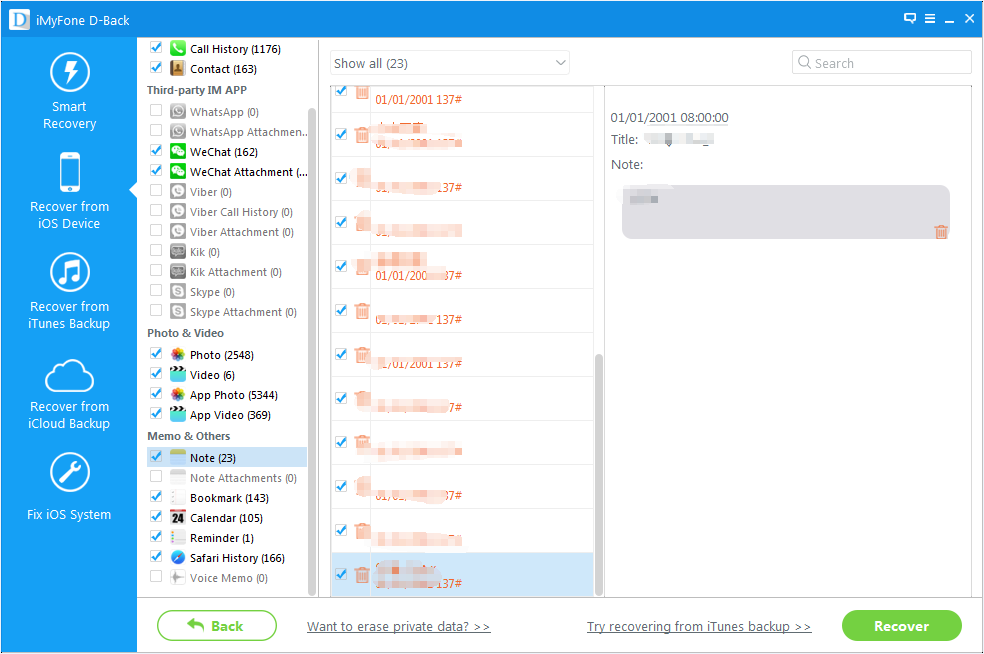Uncheck the WeChat checkbox
This screenshot has height=654, width=984.
coord(156,151)
